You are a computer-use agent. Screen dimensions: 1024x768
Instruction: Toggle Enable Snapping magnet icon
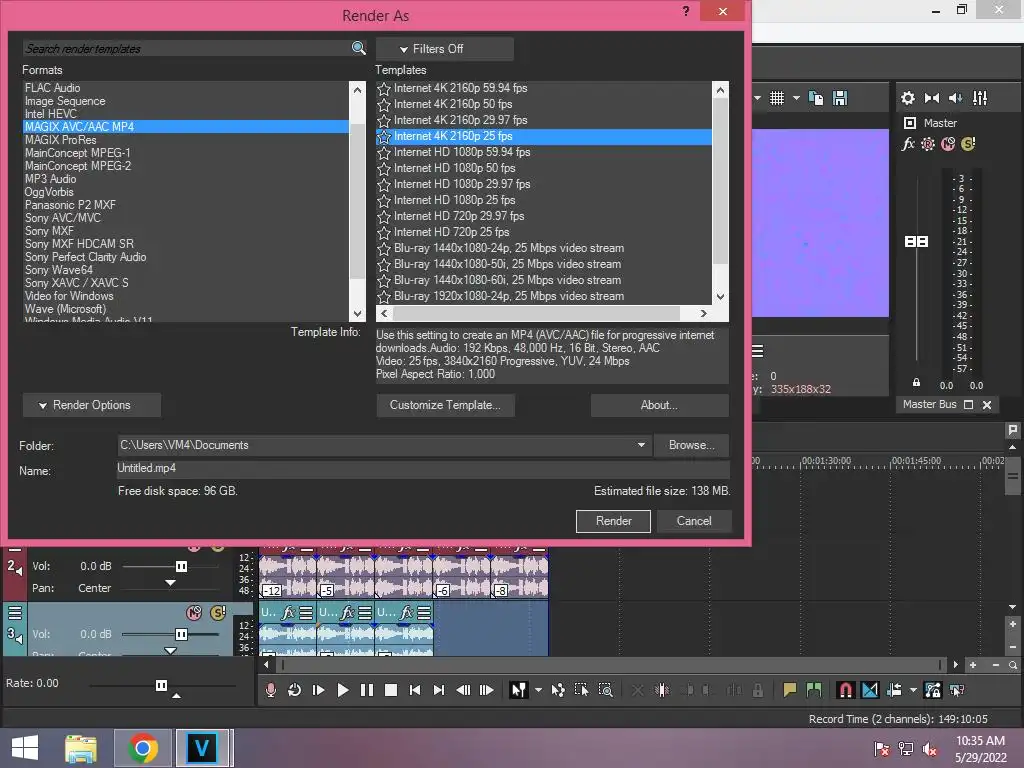coord(846,690)
